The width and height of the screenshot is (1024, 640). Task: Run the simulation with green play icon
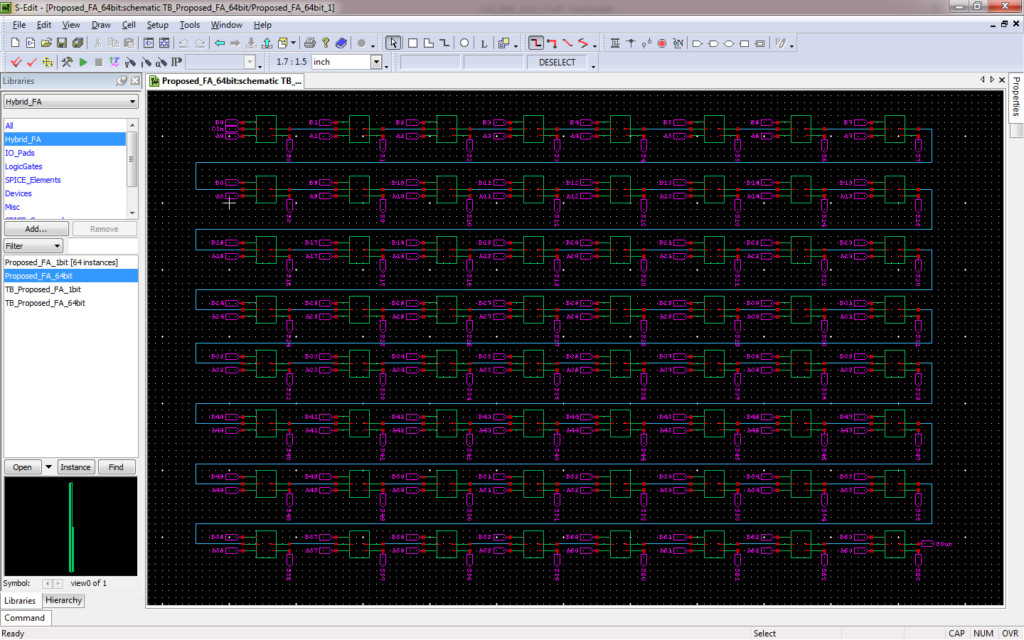(x=83, y=61)
